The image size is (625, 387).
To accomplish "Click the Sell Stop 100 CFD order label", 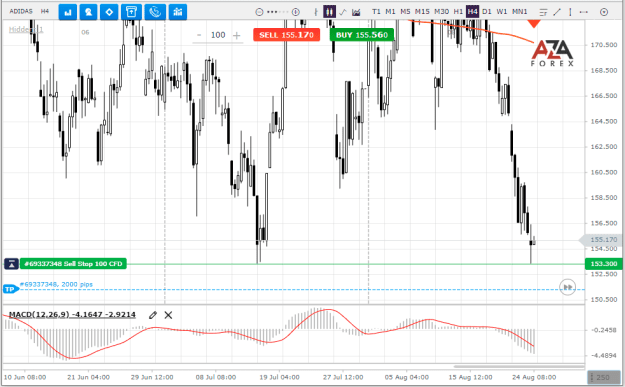I will 73,264.
